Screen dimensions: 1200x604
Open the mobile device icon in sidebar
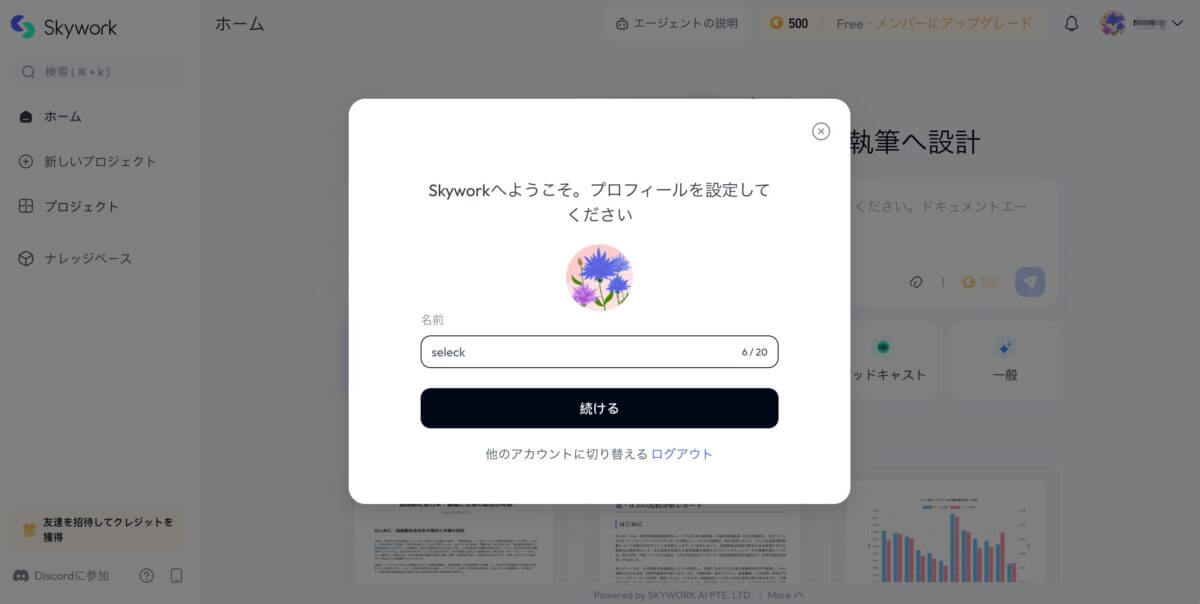(x=177, y=576)
